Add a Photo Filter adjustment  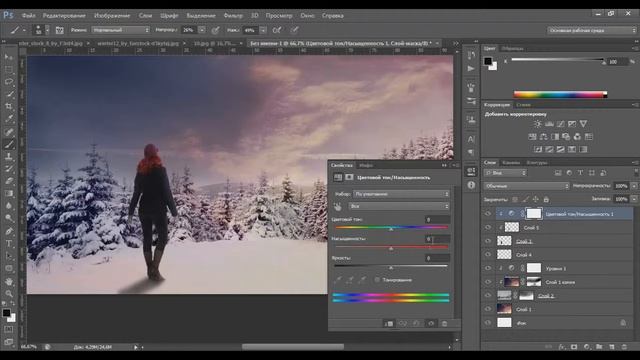(x=566, y=137)
